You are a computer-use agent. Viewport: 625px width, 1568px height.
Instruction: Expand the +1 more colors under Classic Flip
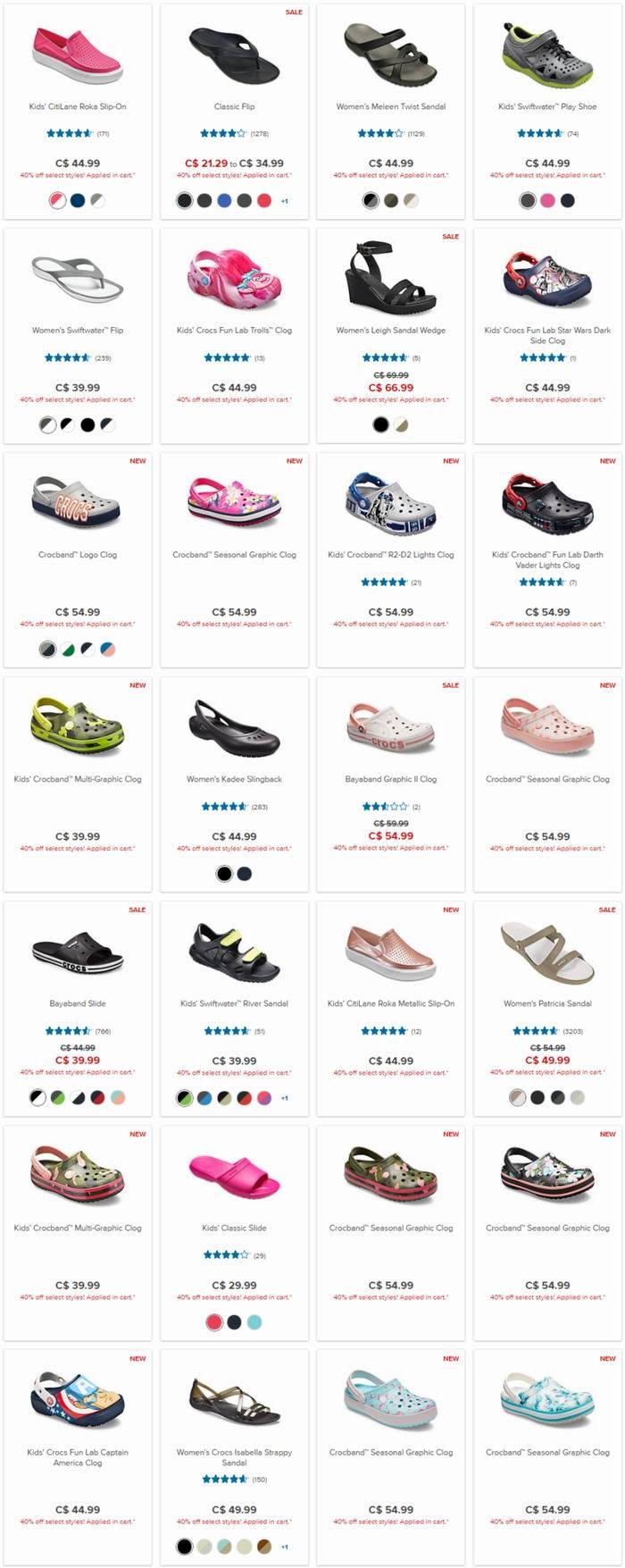tap(284, 201)
